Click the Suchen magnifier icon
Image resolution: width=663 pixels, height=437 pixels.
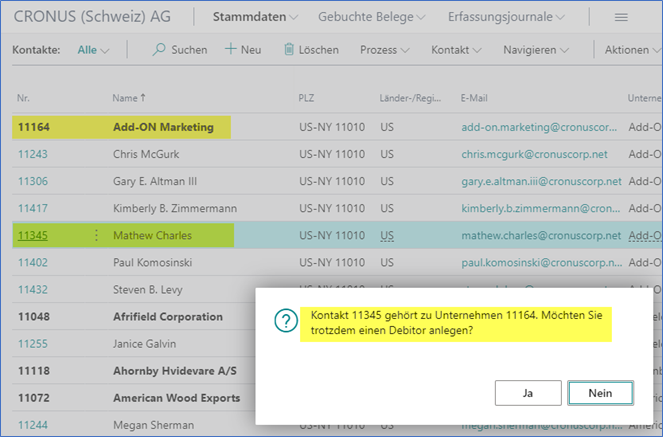[159, 50]
